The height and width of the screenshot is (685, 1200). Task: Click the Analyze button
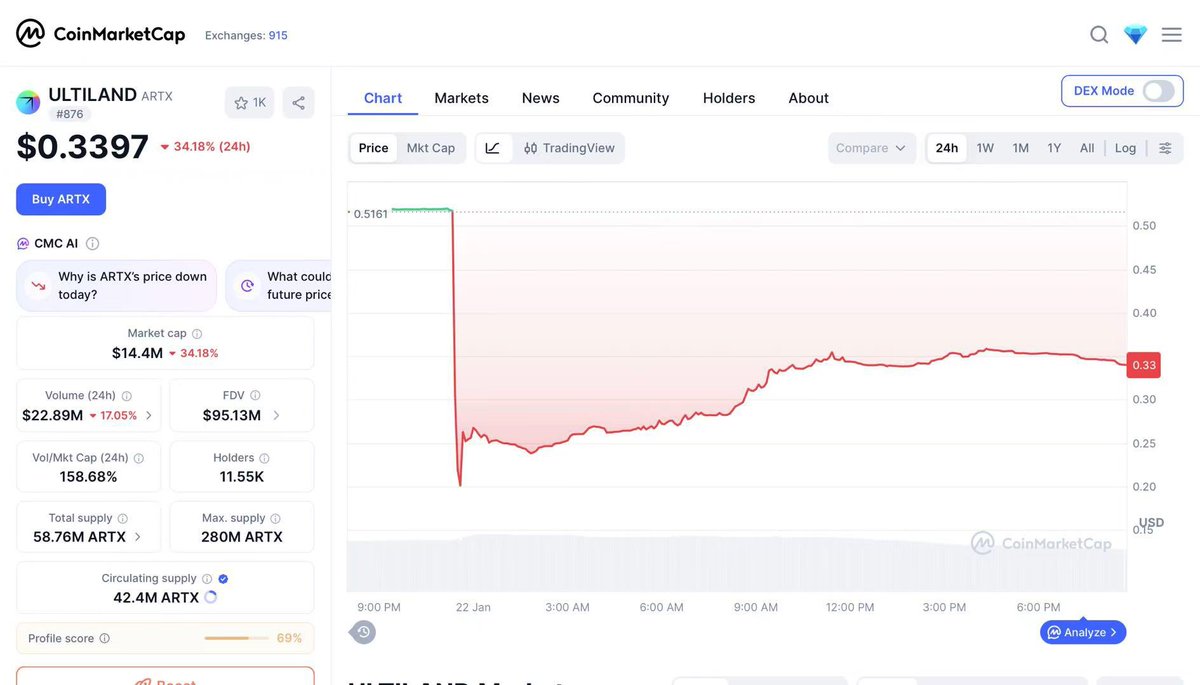(1083, 632)
